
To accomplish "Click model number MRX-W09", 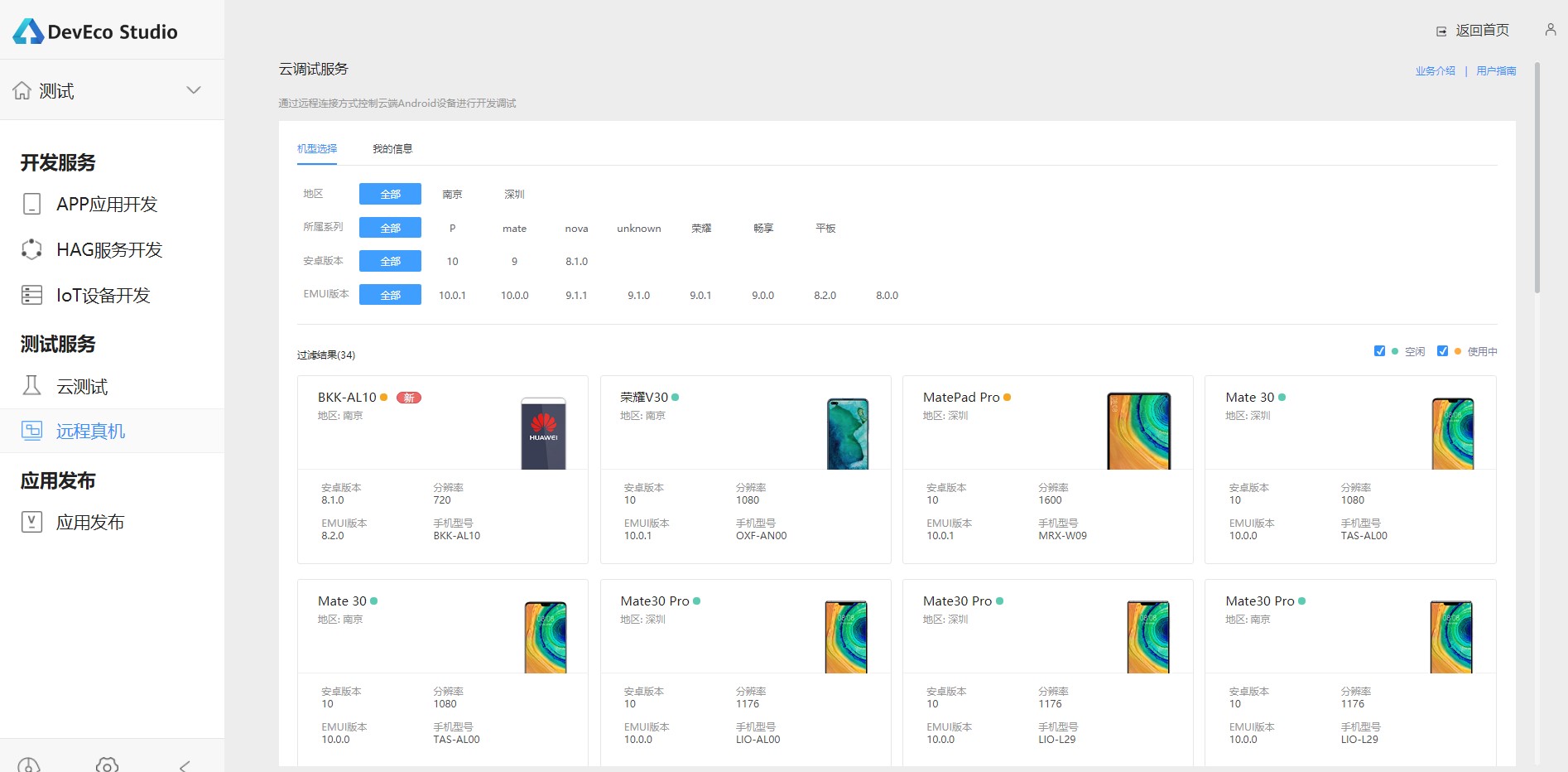I will [1062, 536].
